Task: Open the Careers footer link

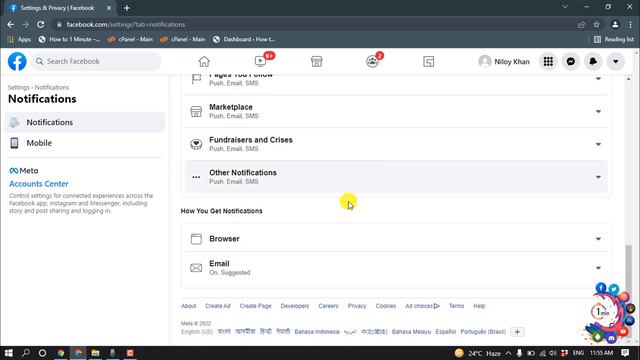Action: click(328, 306)
